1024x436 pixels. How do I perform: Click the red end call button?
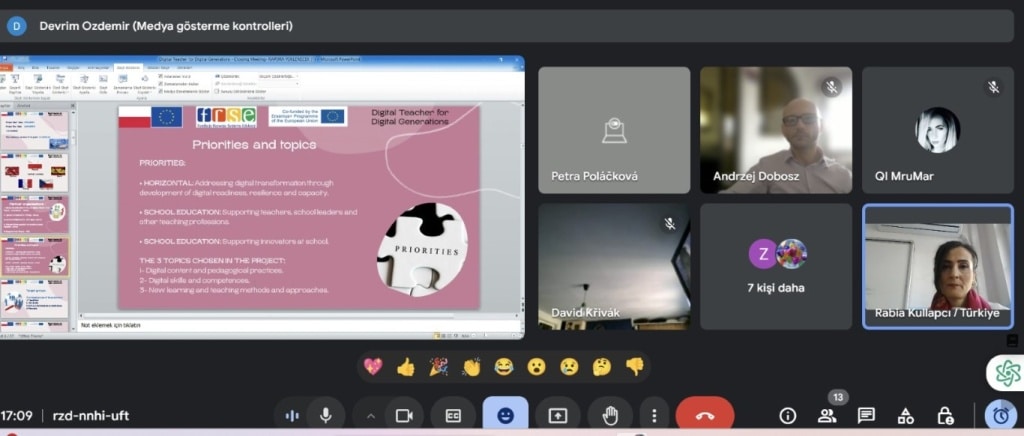tap(704, 415)
